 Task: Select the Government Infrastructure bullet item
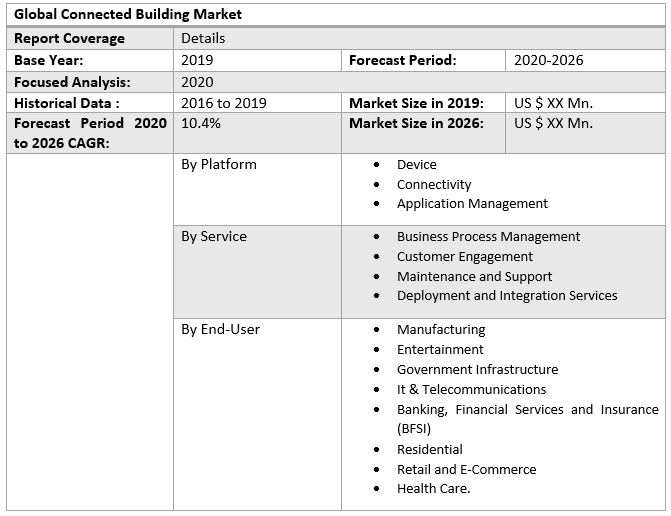pyautogui.click(x=477, y=369)
